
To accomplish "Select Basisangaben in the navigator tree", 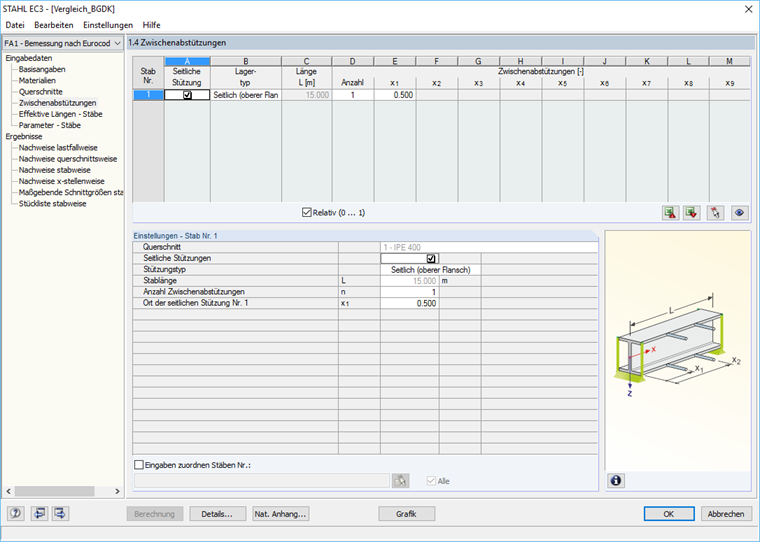I will click(x=42, y=69).
